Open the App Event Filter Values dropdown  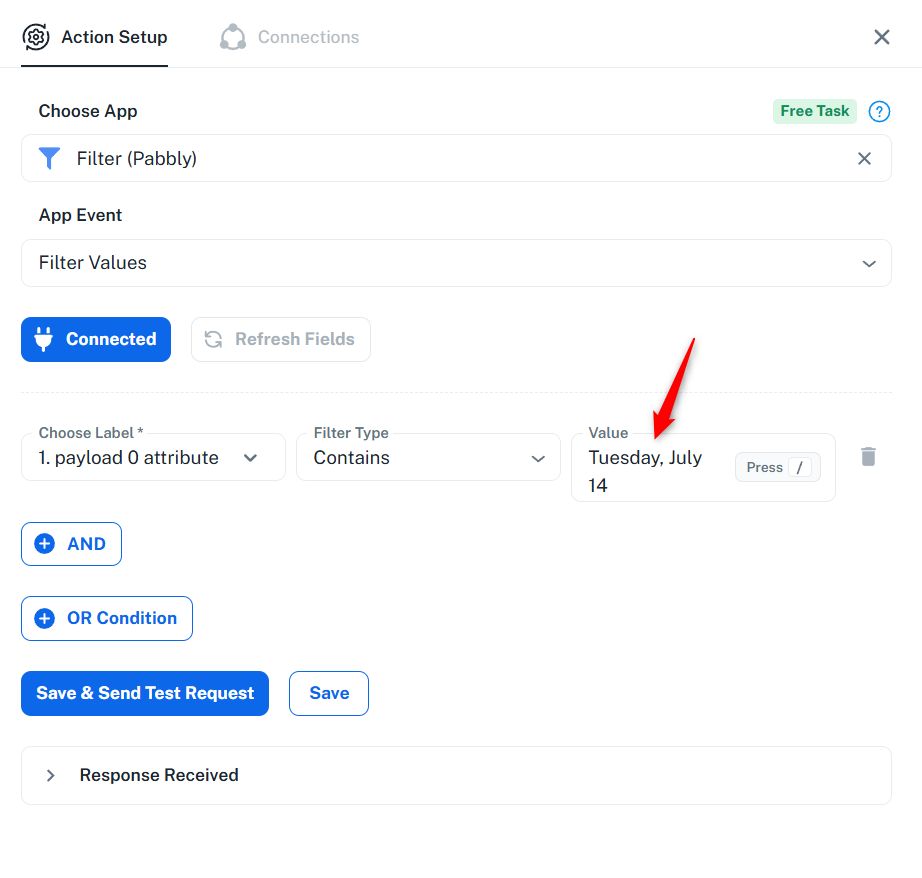456,263
